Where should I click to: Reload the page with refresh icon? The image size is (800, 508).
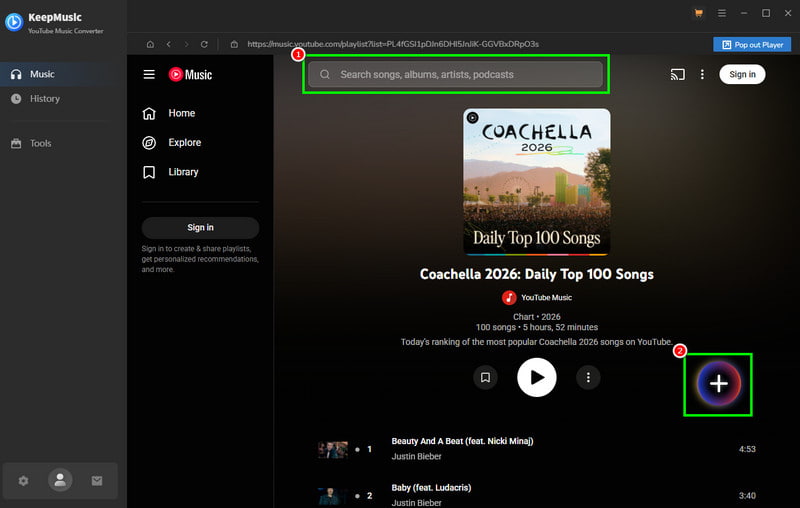click(x=204, y=44)
